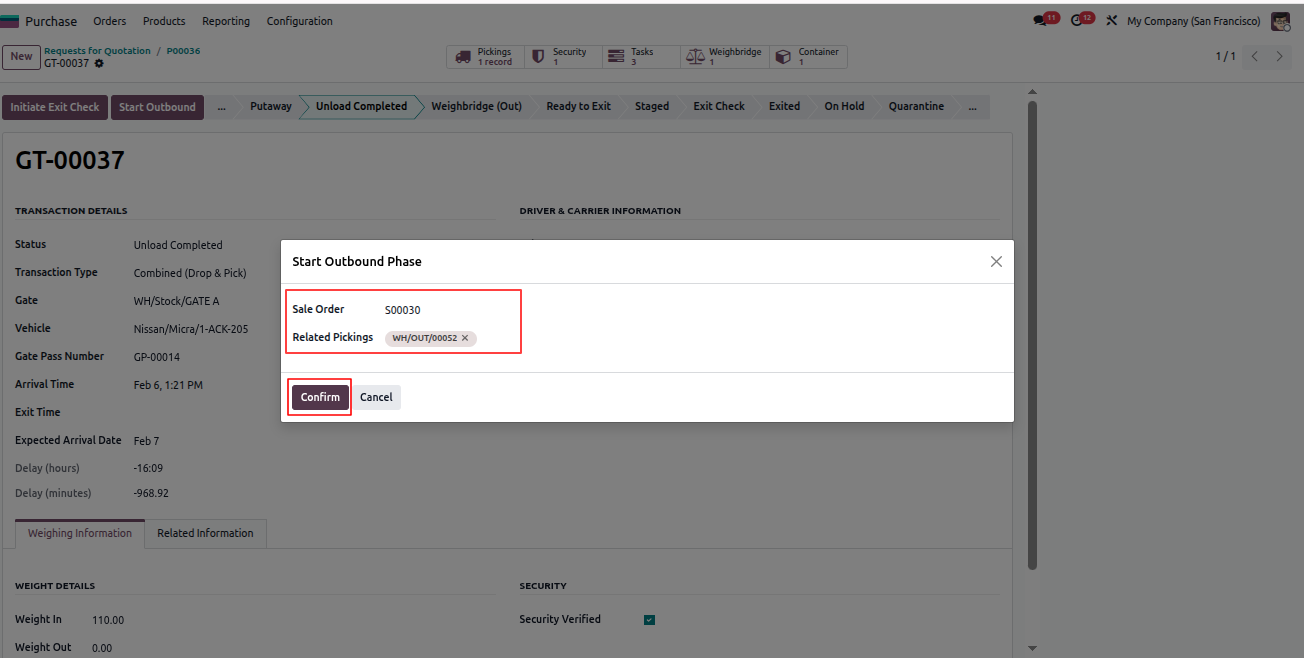Image resolution: width=1304 pixels, height=658 pixels.
Task: Open the chat messages icon in the top bar
Action: 1045,20
